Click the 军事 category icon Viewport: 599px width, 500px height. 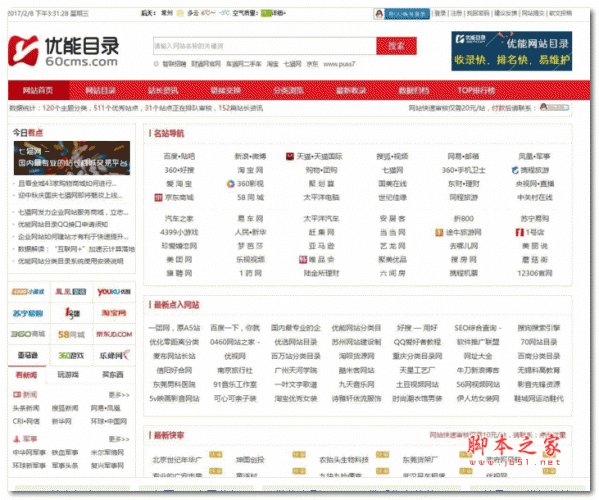pyautogui.click(x=17, y=439)
